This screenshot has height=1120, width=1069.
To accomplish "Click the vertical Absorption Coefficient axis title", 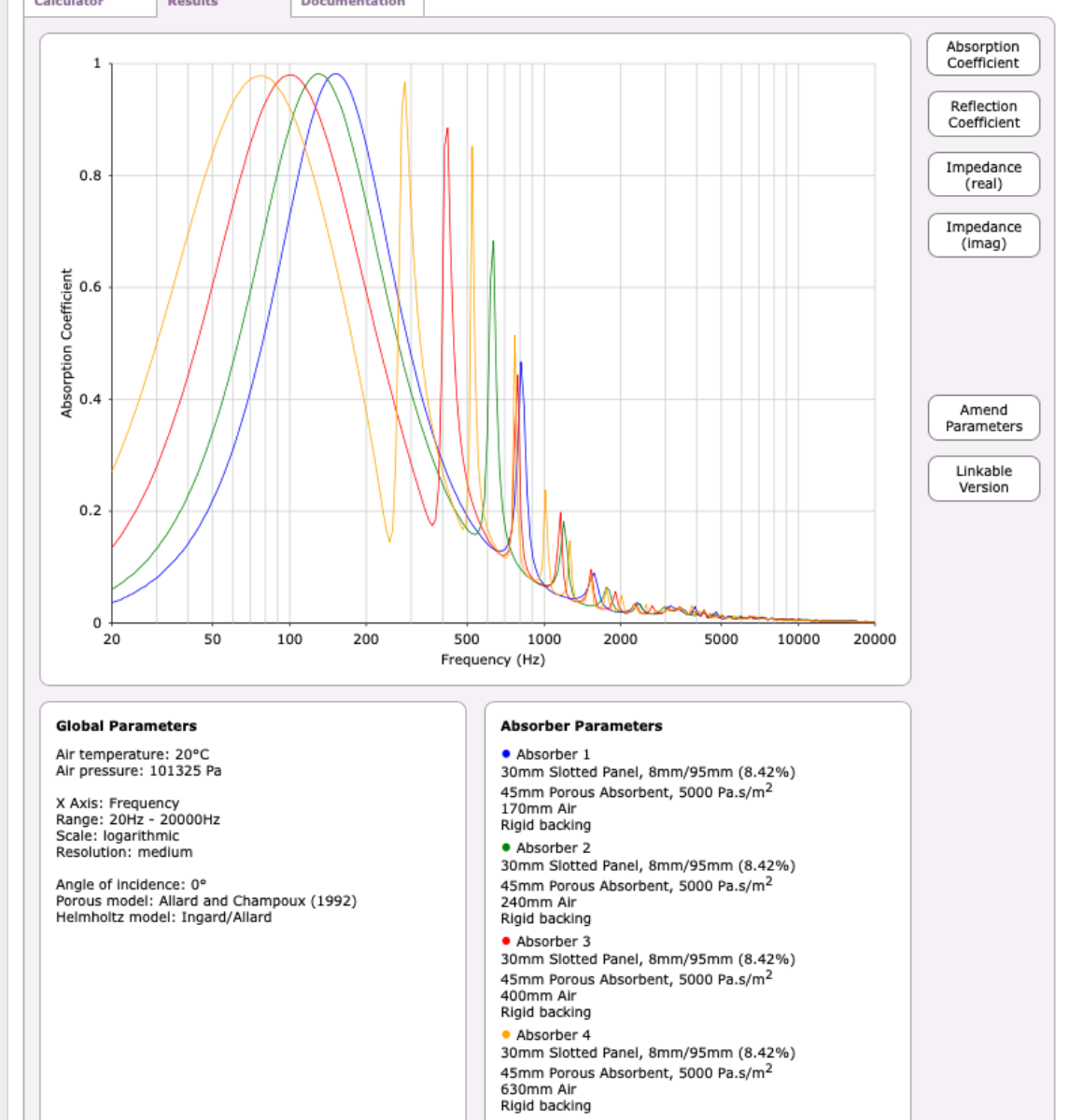I will pyautogui.click(x=66, y=343).
